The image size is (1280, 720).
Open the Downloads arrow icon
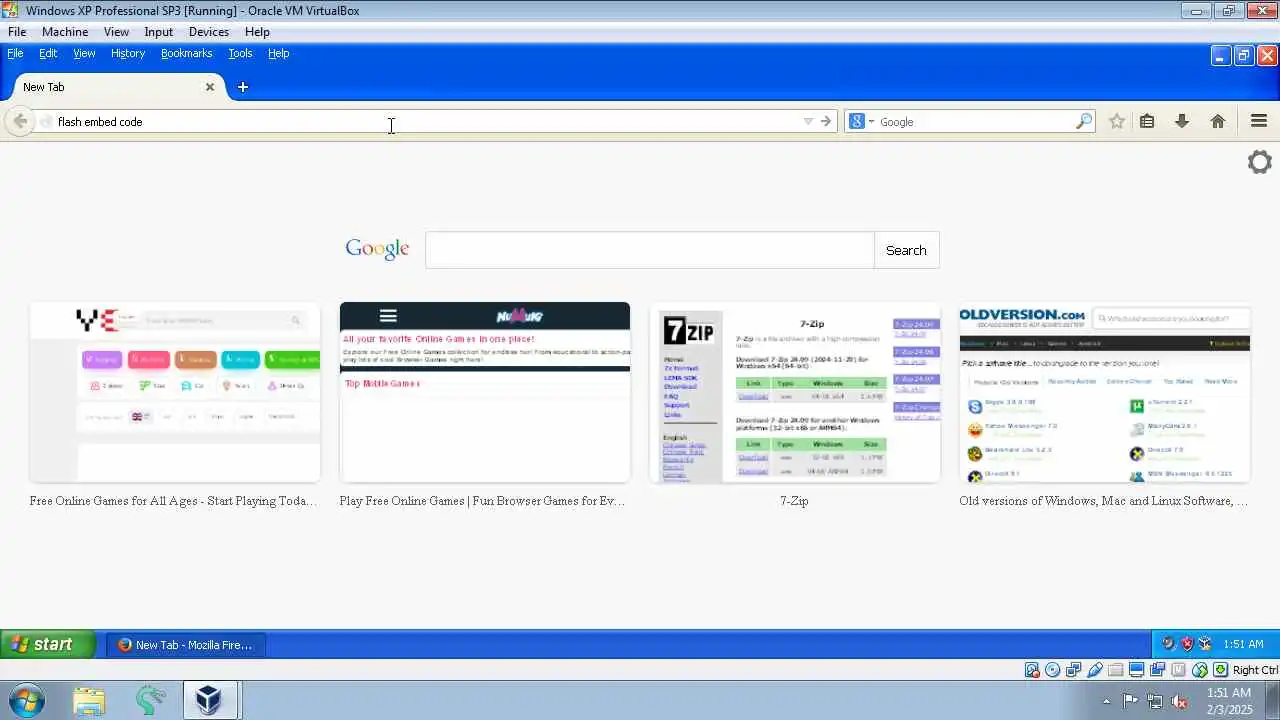[x=1182, y=121]
